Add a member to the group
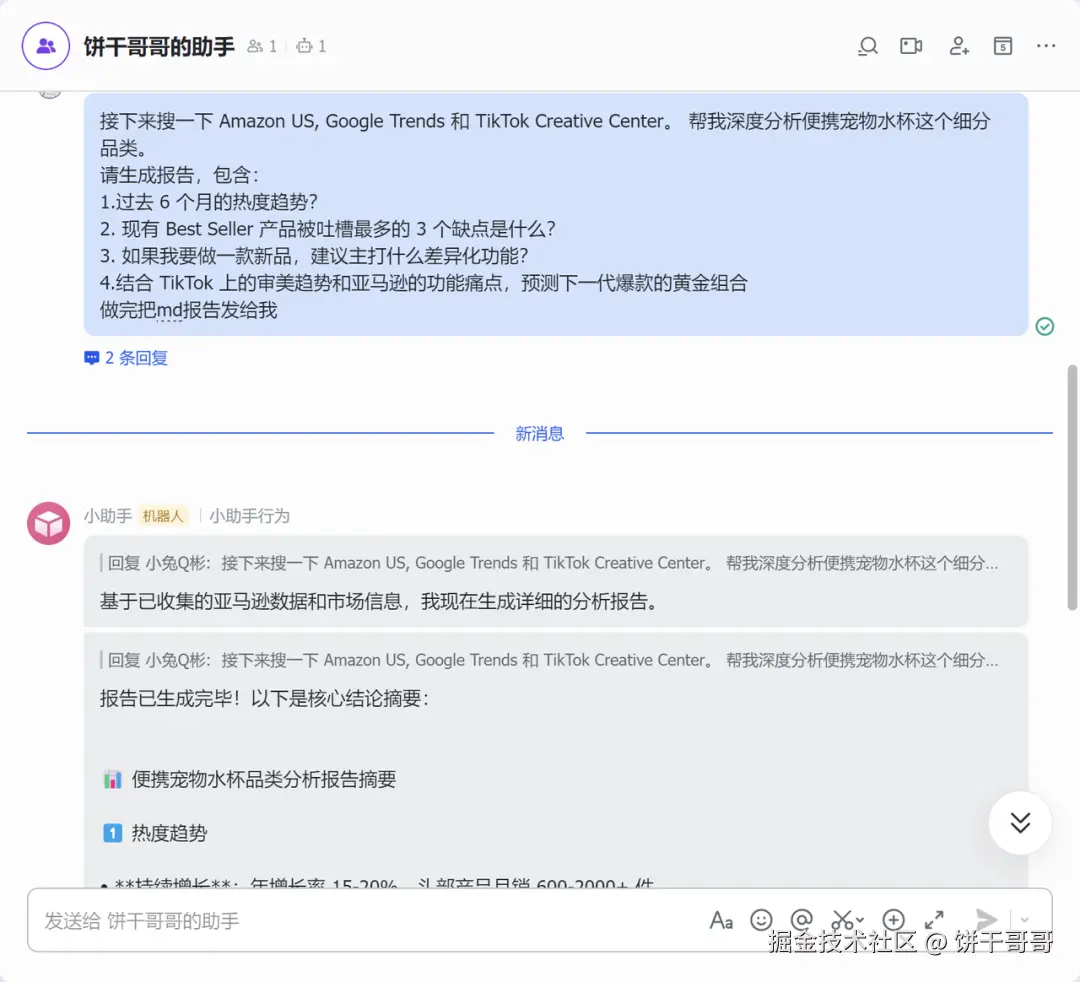Screen dimensions: 1080x982 pyautogui.click(x=959, y=46)
